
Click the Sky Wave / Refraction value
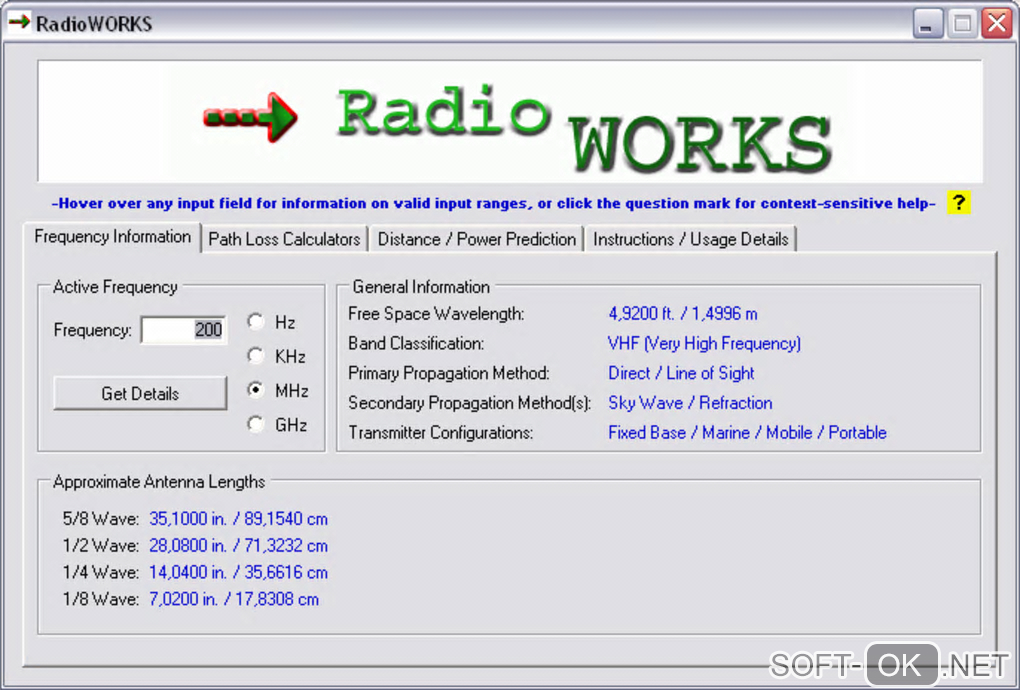coord(690,403)
